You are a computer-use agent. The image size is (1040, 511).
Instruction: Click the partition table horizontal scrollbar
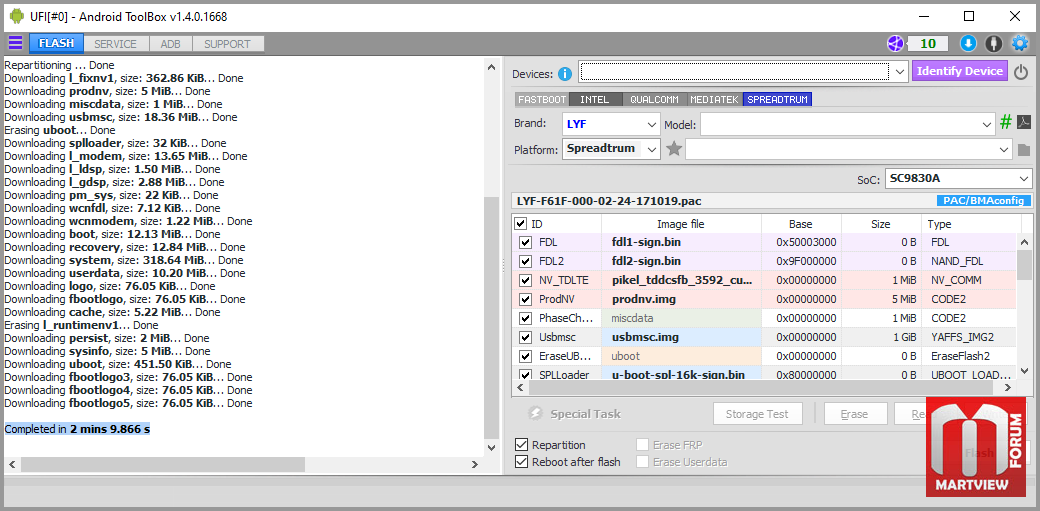coord(763,388)
